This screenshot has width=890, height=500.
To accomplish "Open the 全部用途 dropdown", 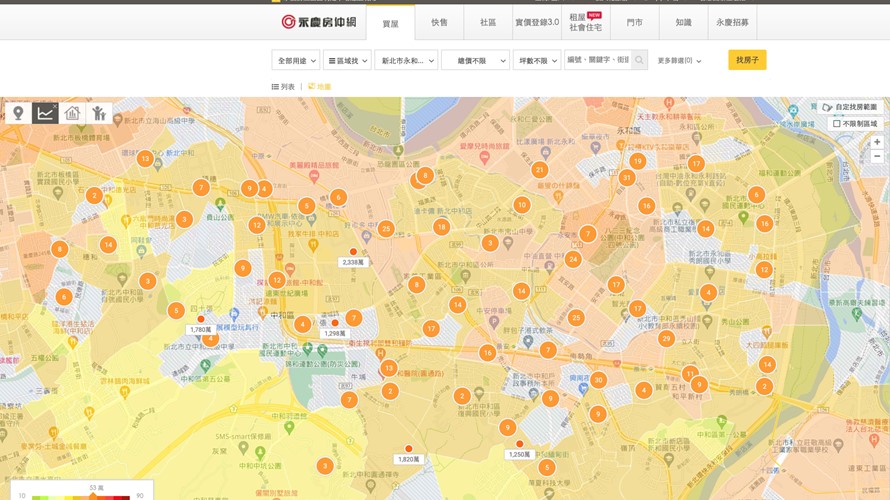I will pyautogui.click(x=295, y=61).
